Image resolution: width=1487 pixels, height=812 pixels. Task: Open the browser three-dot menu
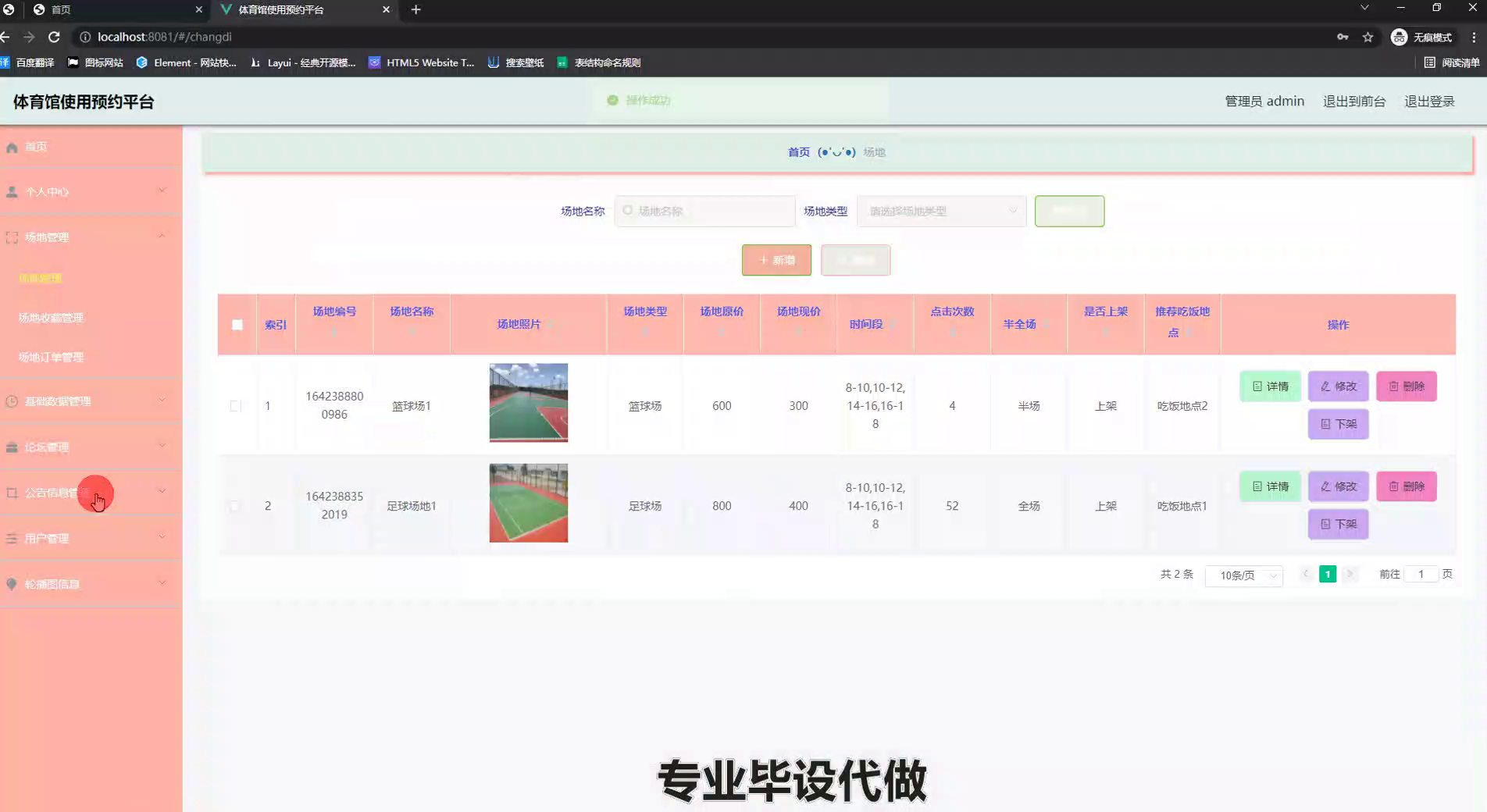[x=1474, y=37]
